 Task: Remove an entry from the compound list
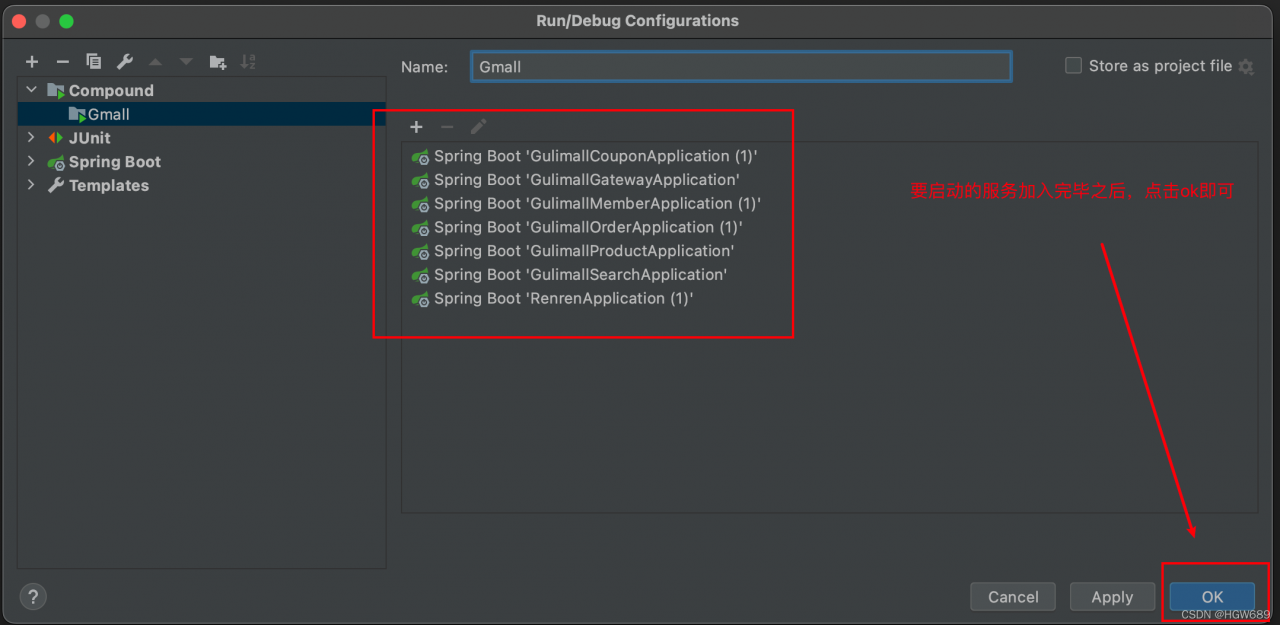447,127
